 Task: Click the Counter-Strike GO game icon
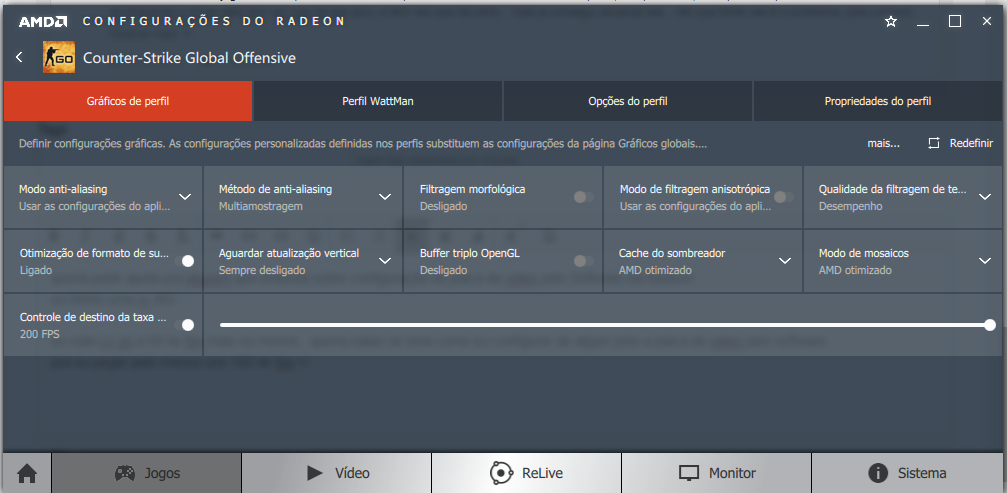click(58, 57)
